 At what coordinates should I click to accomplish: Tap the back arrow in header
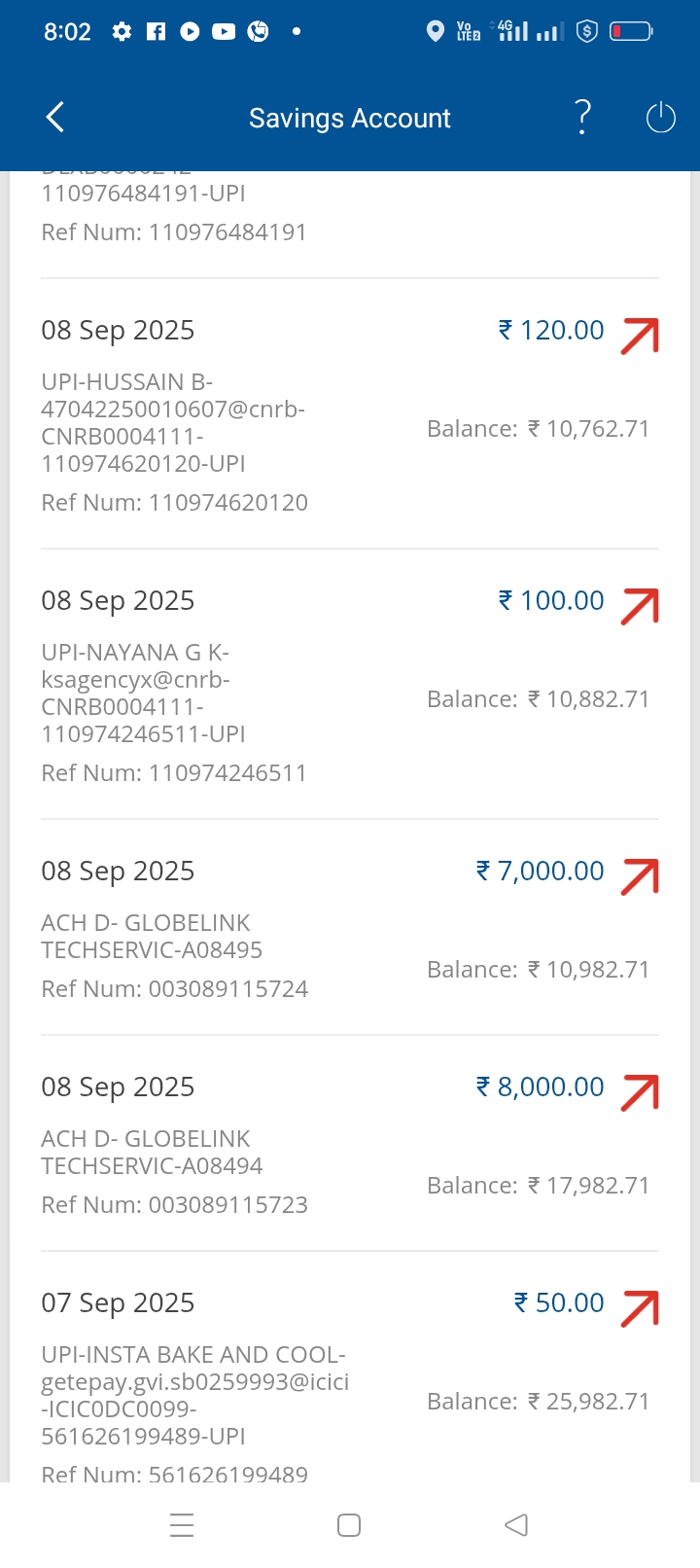(x=55, y=118)
